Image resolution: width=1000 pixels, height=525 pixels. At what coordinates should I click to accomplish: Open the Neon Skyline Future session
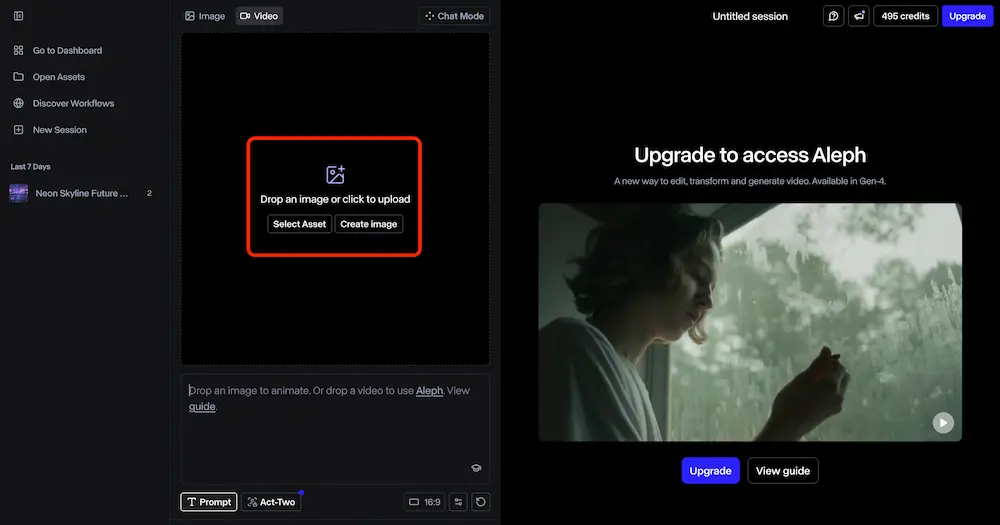[82, 193]
